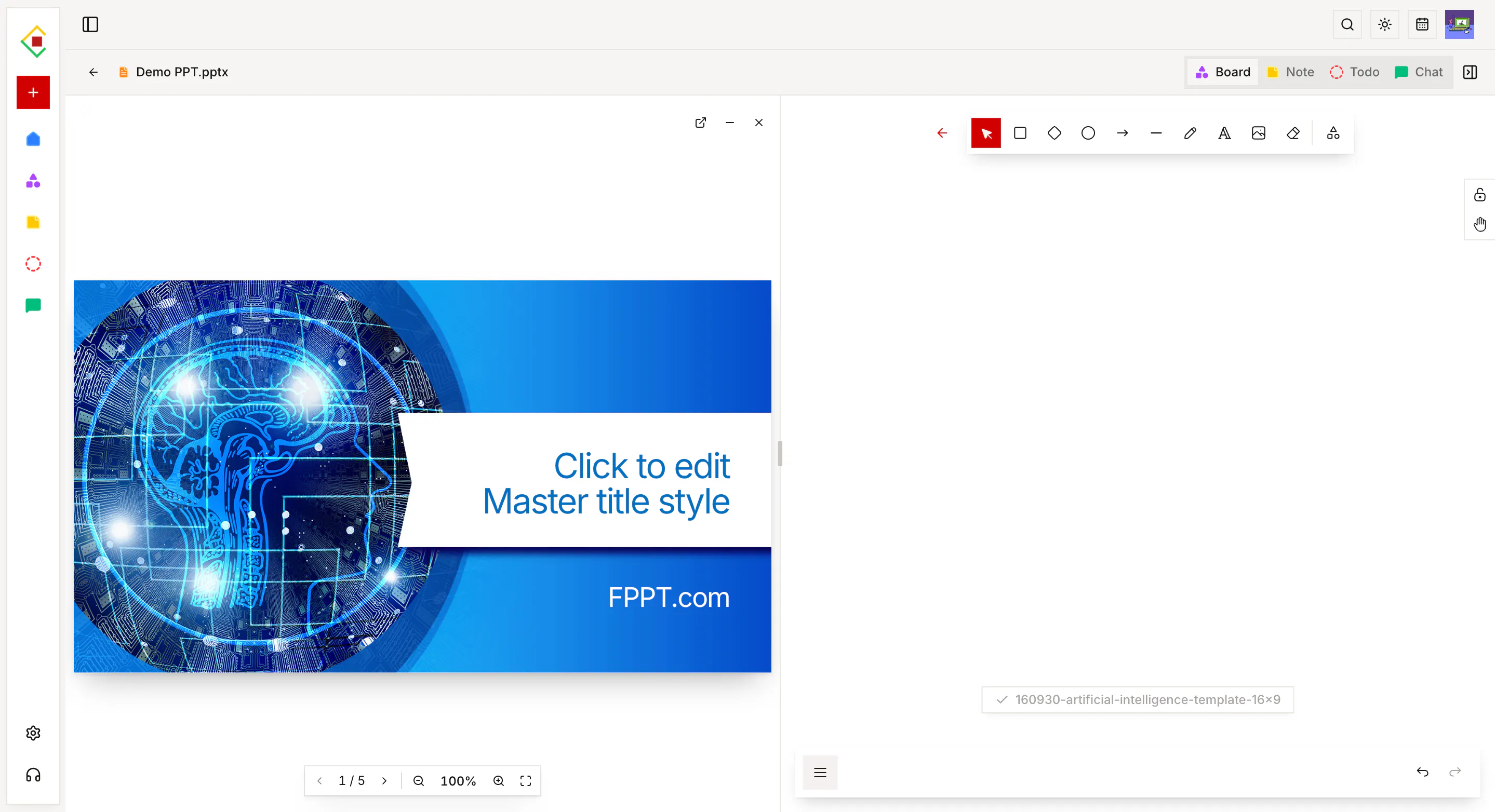Select the Rectangle shape tool
This screenshot has height=812, width=1495.
coord(1020,133)
